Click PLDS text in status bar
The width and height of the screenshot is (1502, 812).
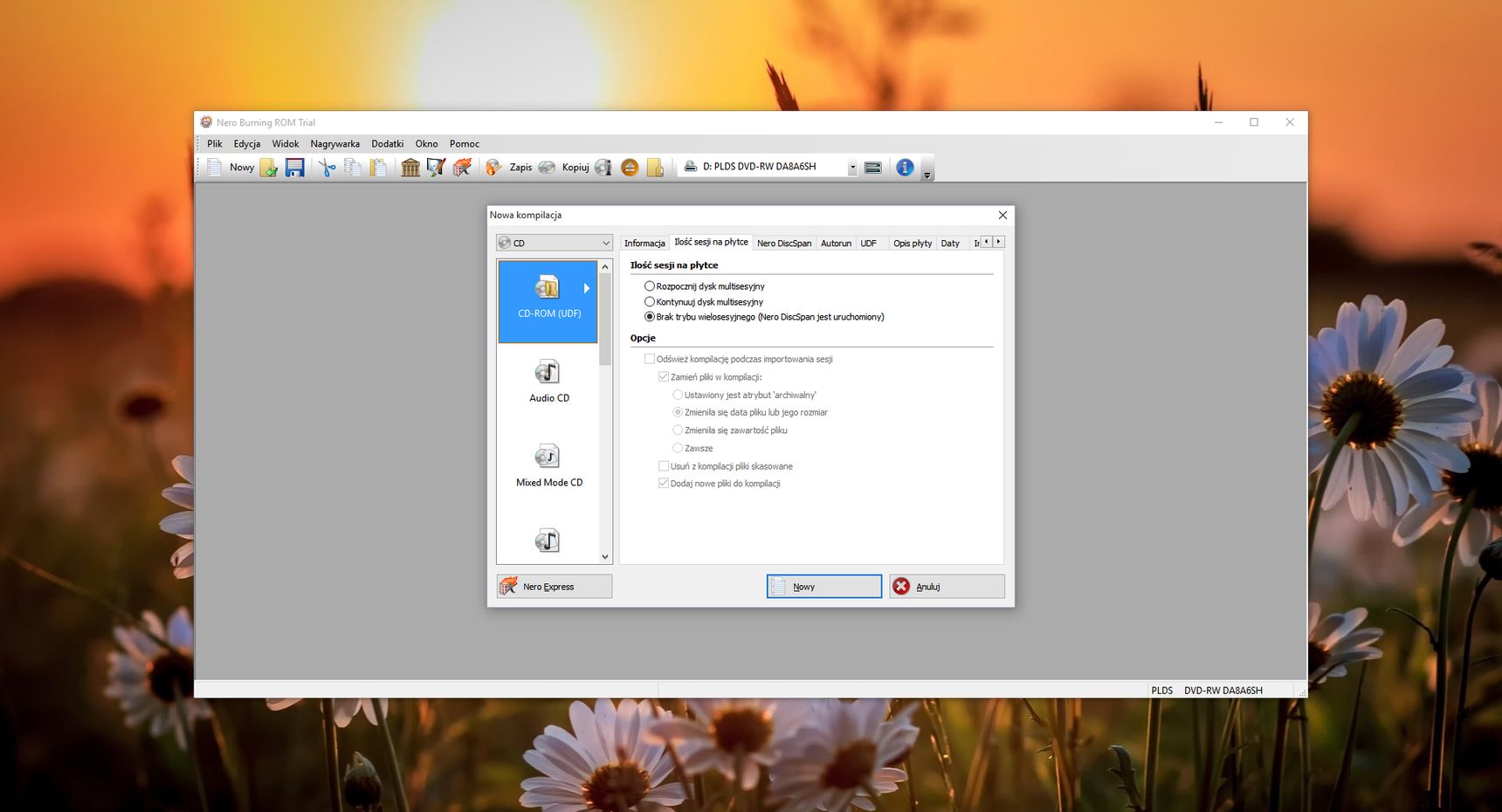pos(1161,691)
